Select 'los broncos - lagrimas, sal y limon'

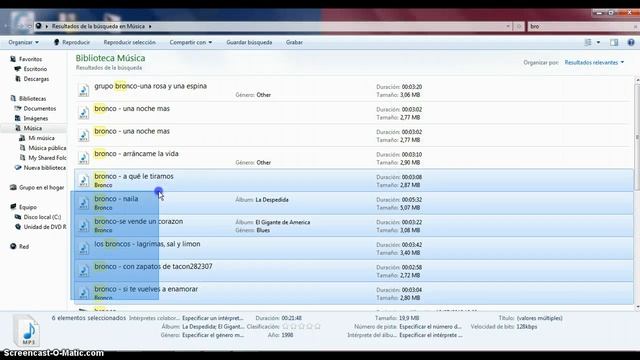pos(147,244)
